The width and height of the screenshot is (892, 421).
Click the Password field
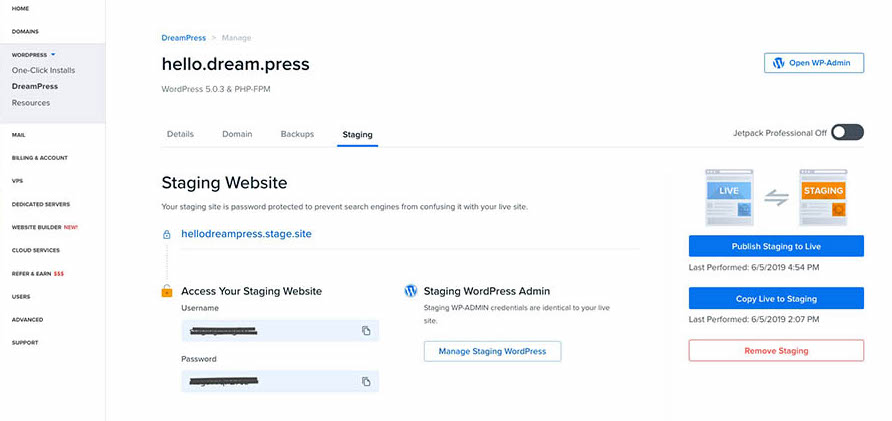click(x=280, y=381)
